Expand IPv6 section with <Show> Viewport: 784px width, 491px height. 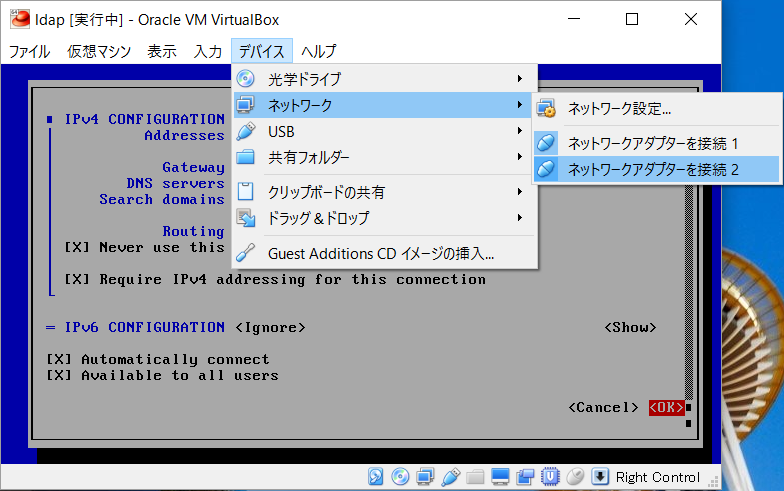(x=630, y=328)
